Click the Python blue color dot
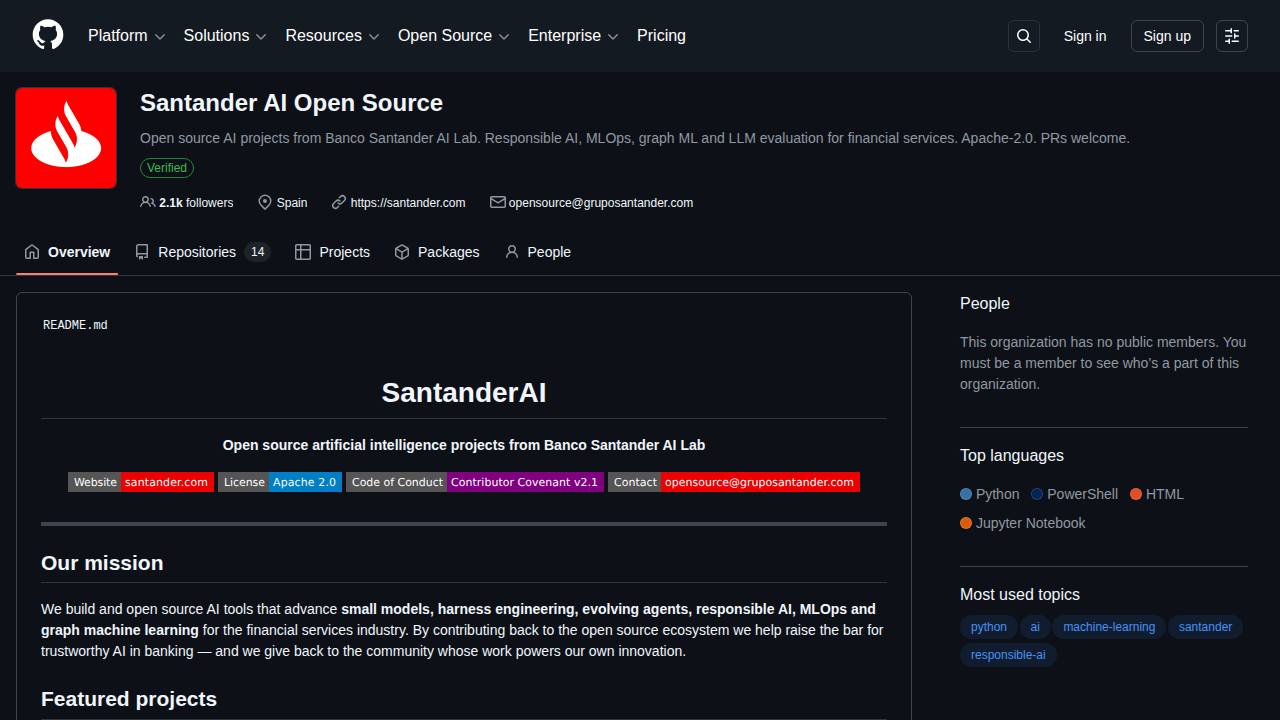The image size is (1280, 720). [966, 494]
